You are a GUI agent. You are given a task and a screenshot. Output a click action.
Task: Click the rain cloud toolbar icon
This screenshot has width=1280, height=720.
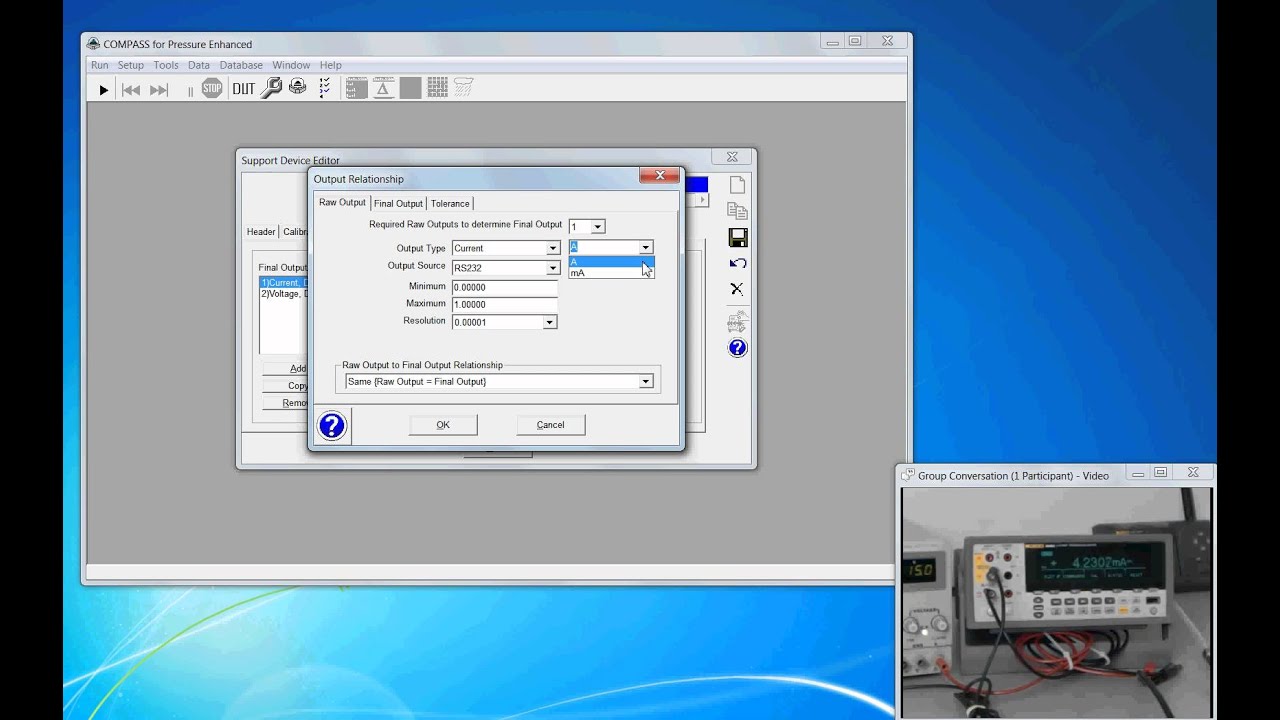[463, 88]
